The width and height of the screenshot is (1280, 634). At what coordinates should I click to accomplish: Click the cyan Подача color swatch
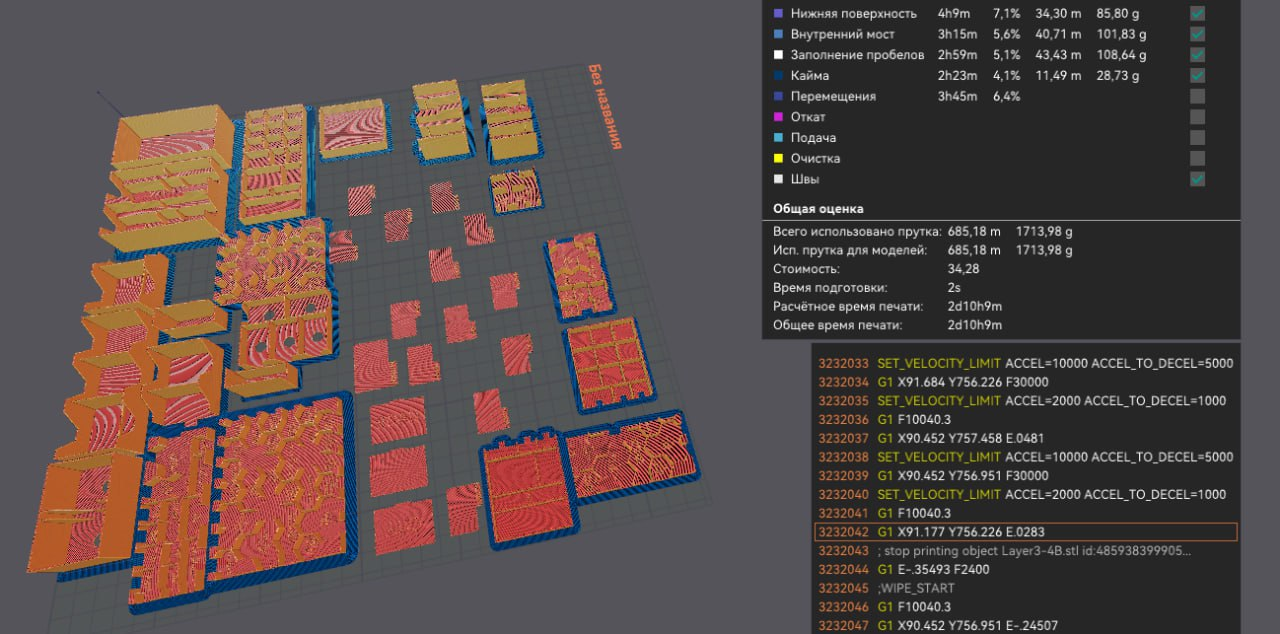click(778, 138)
